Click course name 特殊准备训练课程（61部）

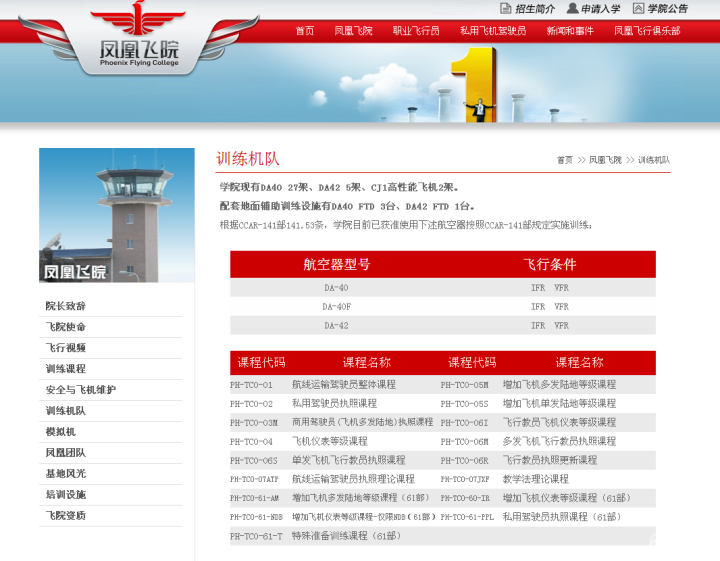tap(347, 536)
